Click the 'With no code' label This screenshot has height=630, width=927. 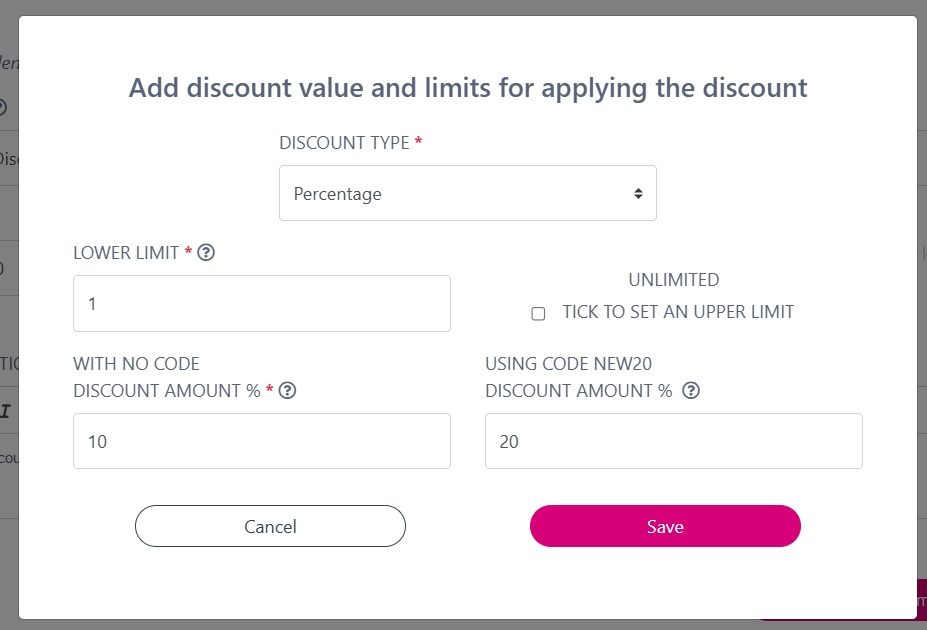(x=136, y=363)
